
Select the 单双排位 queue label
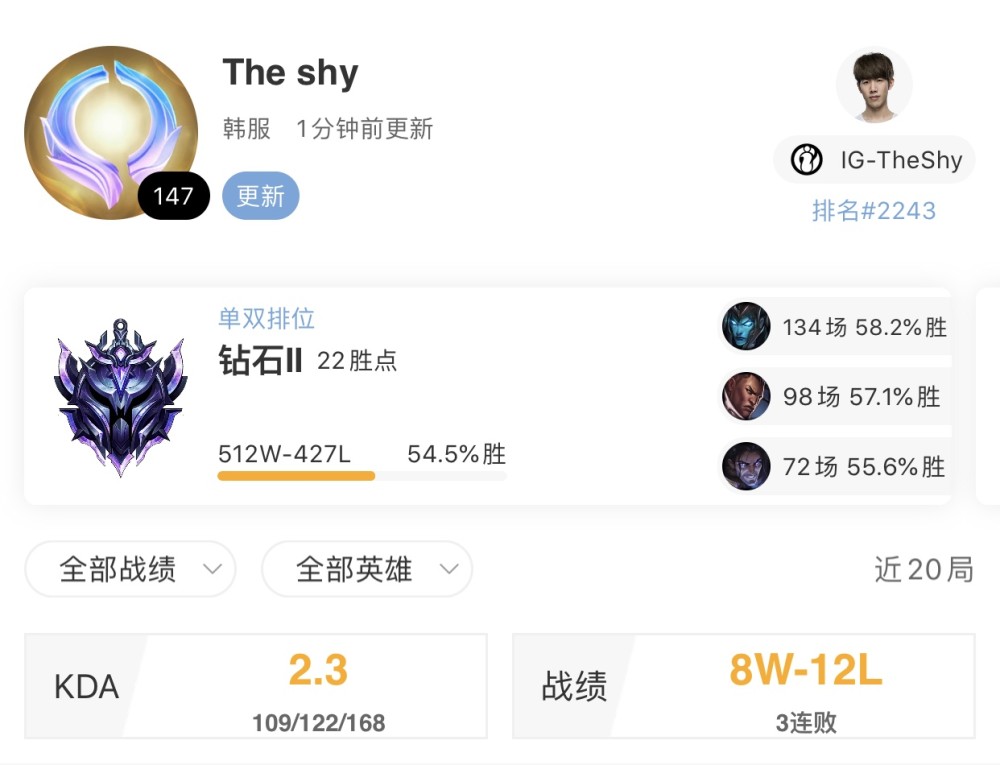click(267, 319)
